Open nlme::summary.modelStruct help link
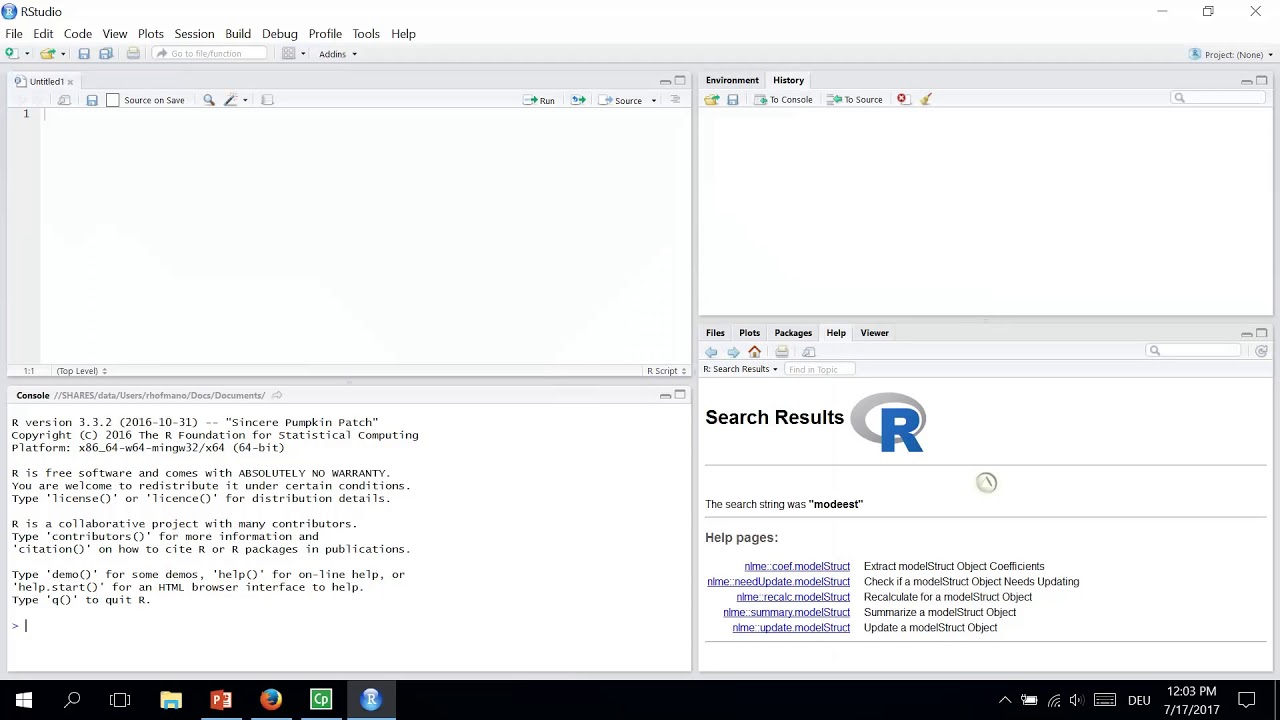 click(x=786, y=612)
